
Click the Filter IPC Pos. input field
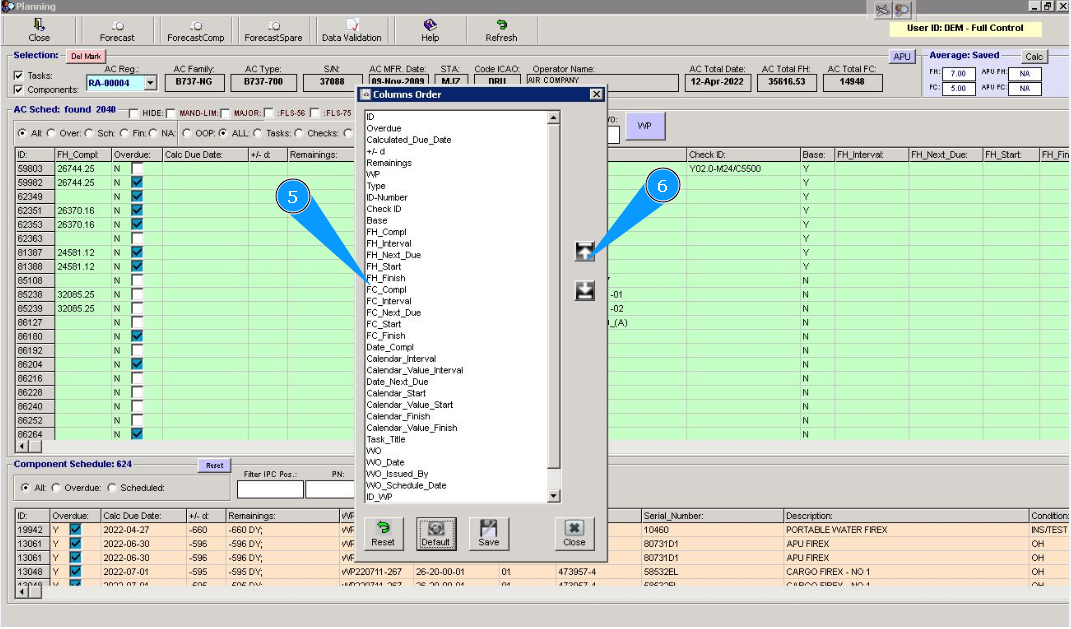269,490
